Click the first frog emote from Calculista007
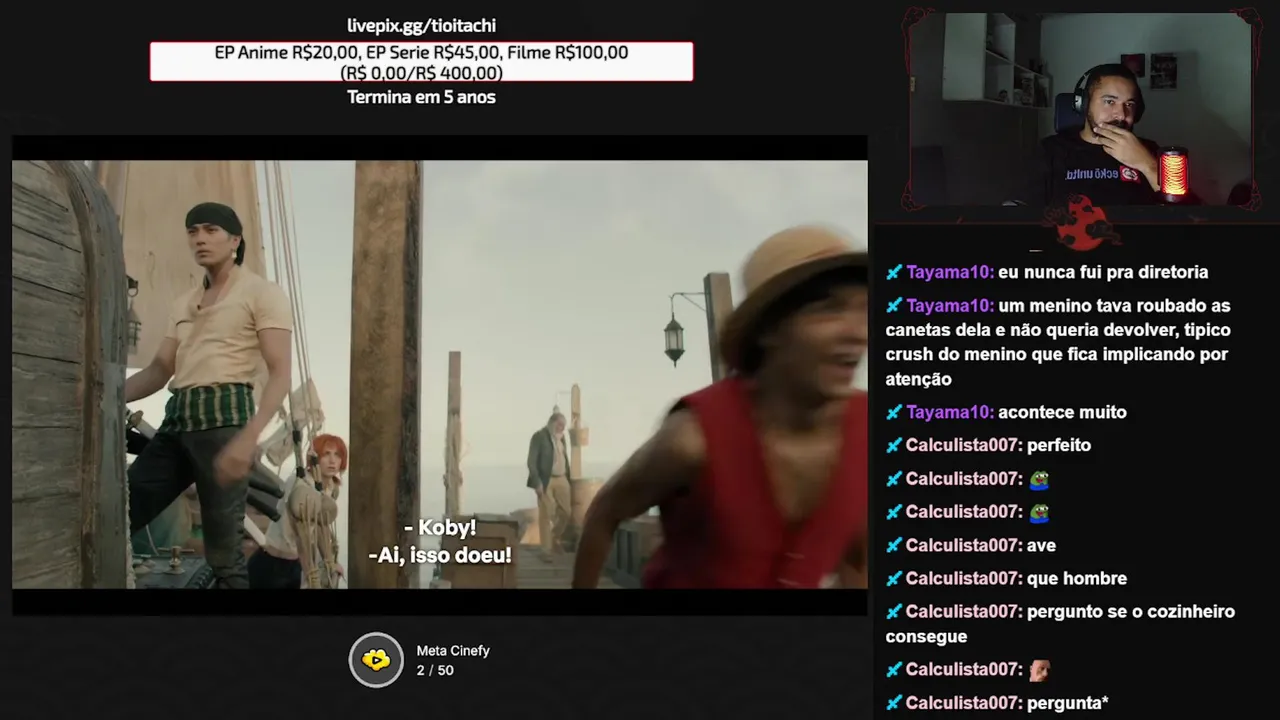 tap(1039, 479)
